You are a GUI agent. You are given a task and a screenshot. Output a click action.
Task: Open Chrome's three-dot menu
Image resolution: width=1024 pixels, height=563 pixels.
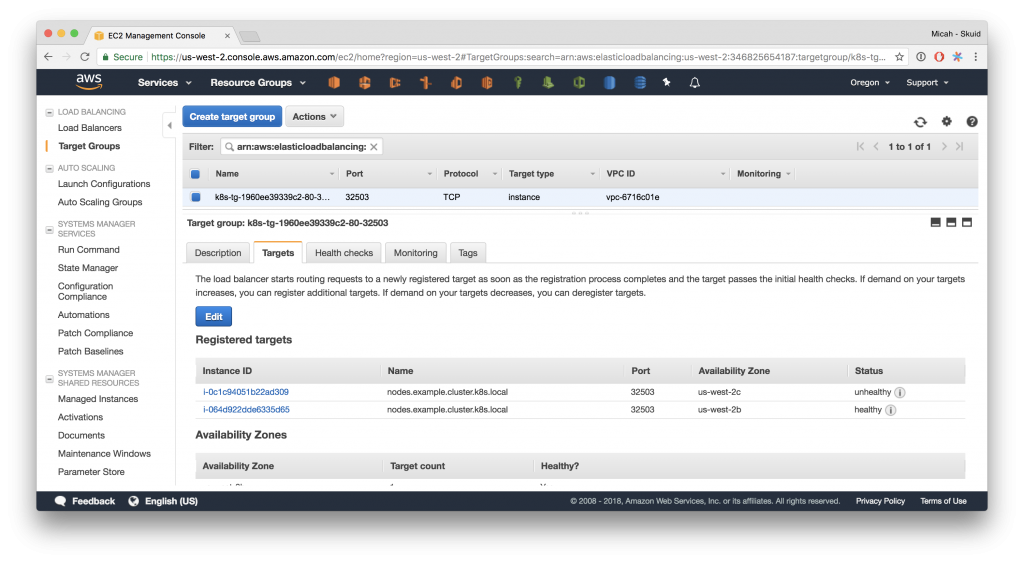tap(975, 57)
